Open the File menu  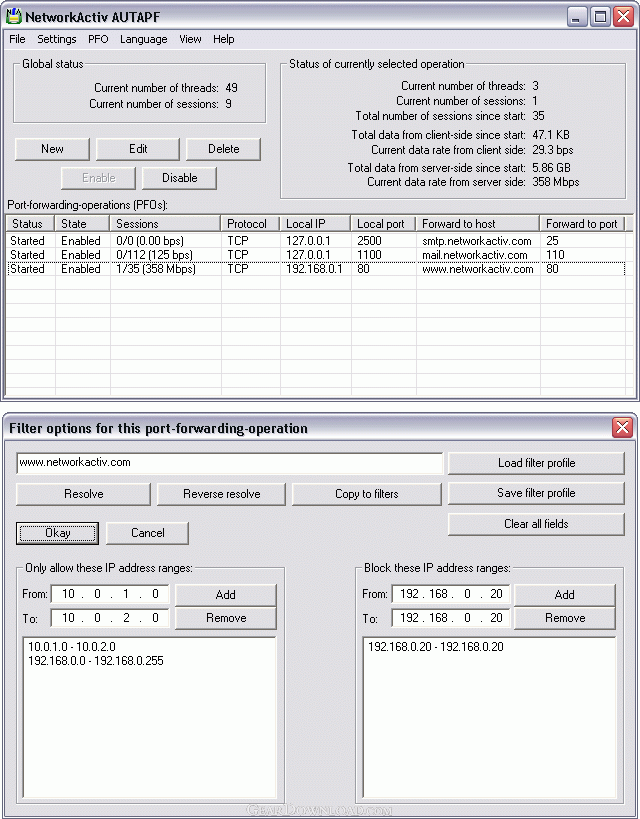pos(17,39)
